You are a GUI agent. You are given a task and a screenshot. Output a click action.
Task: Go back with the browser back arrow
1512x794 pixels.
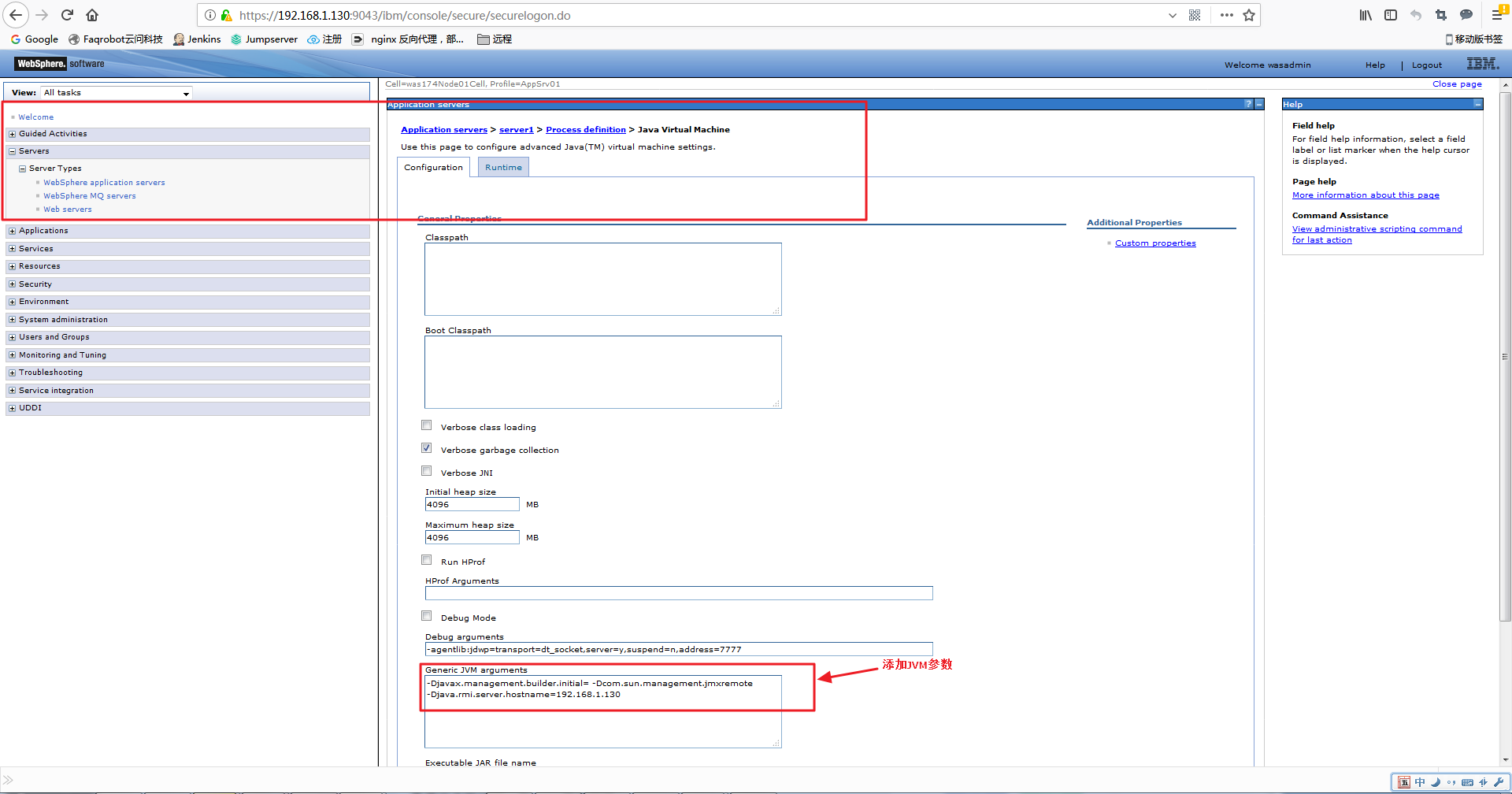(16, 15)
